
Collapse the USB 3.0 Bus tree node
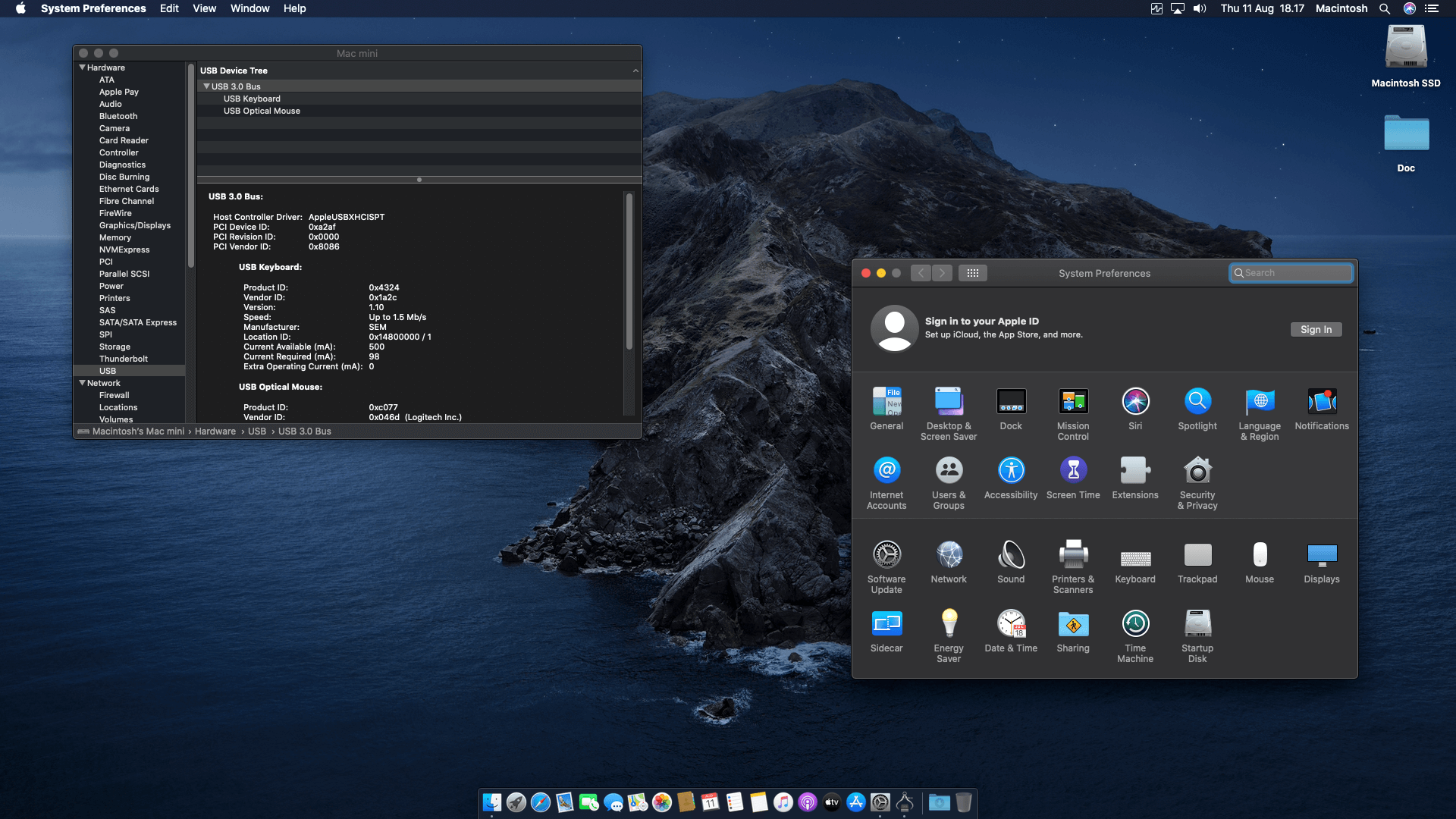click(x=206, y=86)
